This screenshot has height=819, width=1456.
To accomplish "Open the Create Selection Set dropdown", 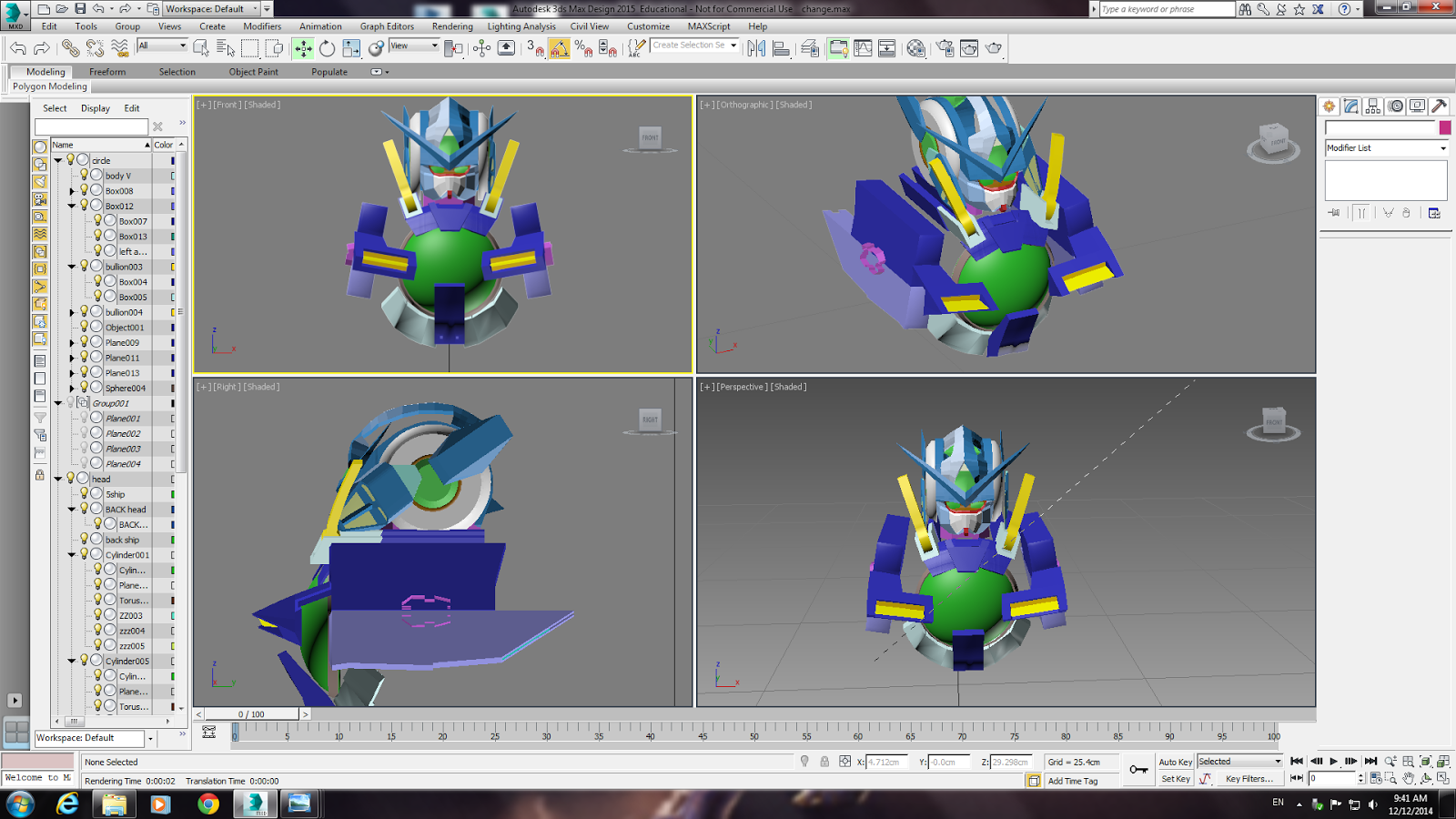I will 694,45.
